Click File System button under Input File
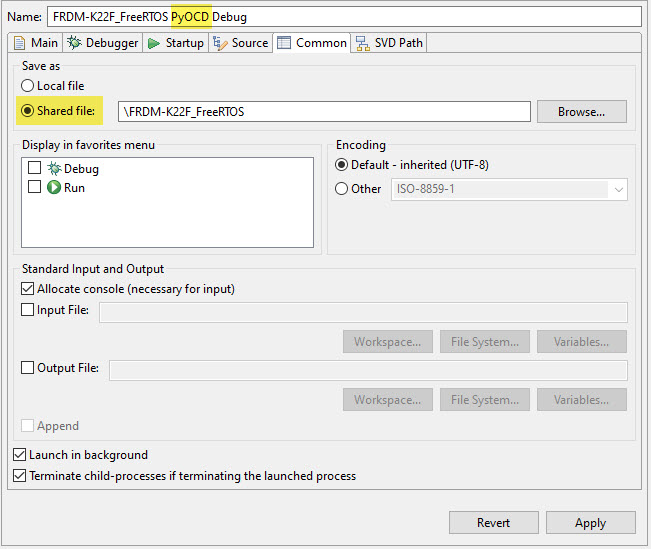The width and height of the screenshot is (651, 549). (485, 342)
